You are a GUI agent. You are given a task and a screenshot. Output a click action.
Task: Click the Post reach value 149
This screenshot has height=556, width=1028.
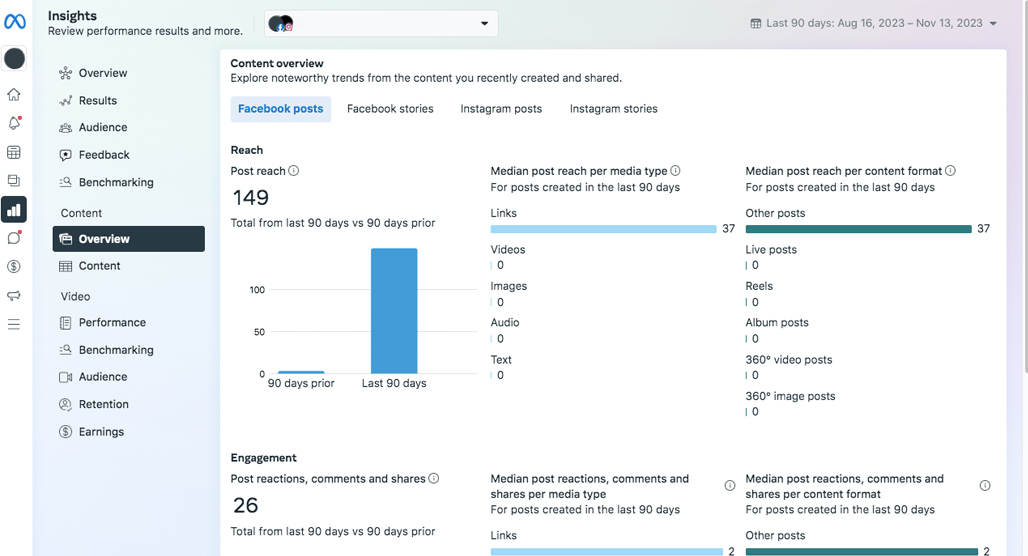pyautogui.click(x=250, y=197)
